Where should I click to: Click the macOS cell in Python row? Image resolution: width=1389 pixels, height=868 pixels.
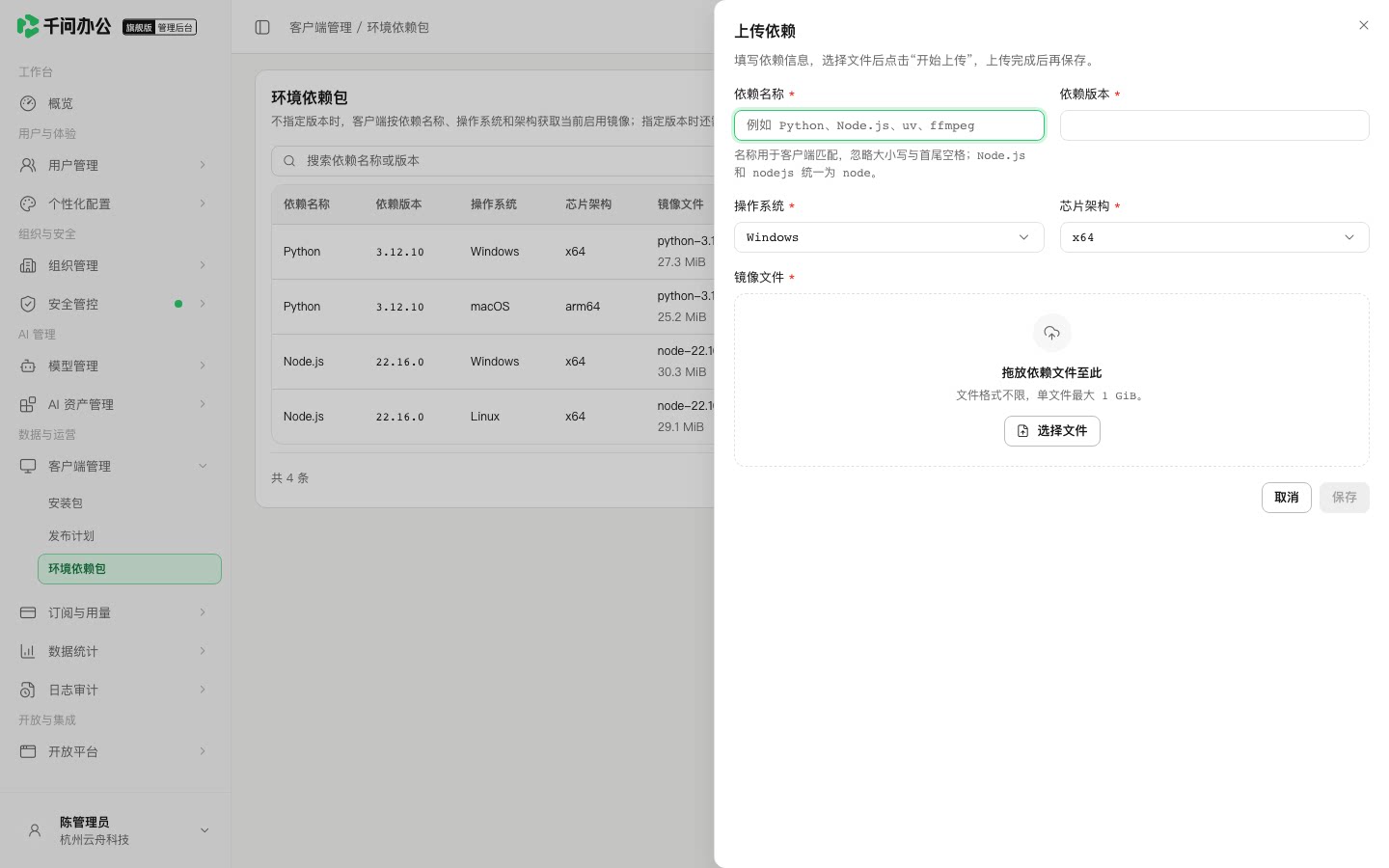pyautogui.click(x=490, y=307)
